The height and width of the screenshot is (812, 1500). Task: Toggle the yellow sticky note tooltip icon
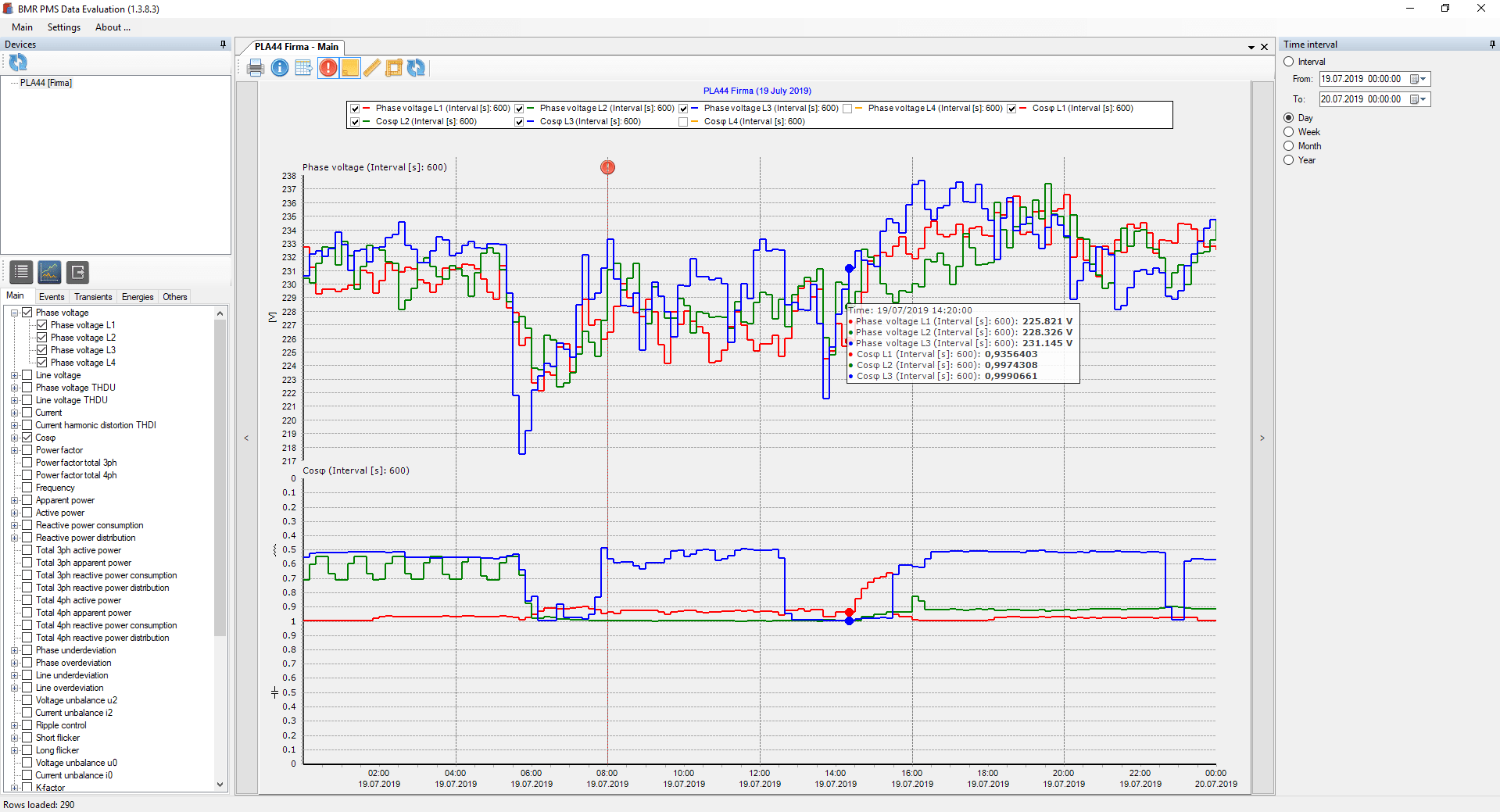(x=350, y=68)
